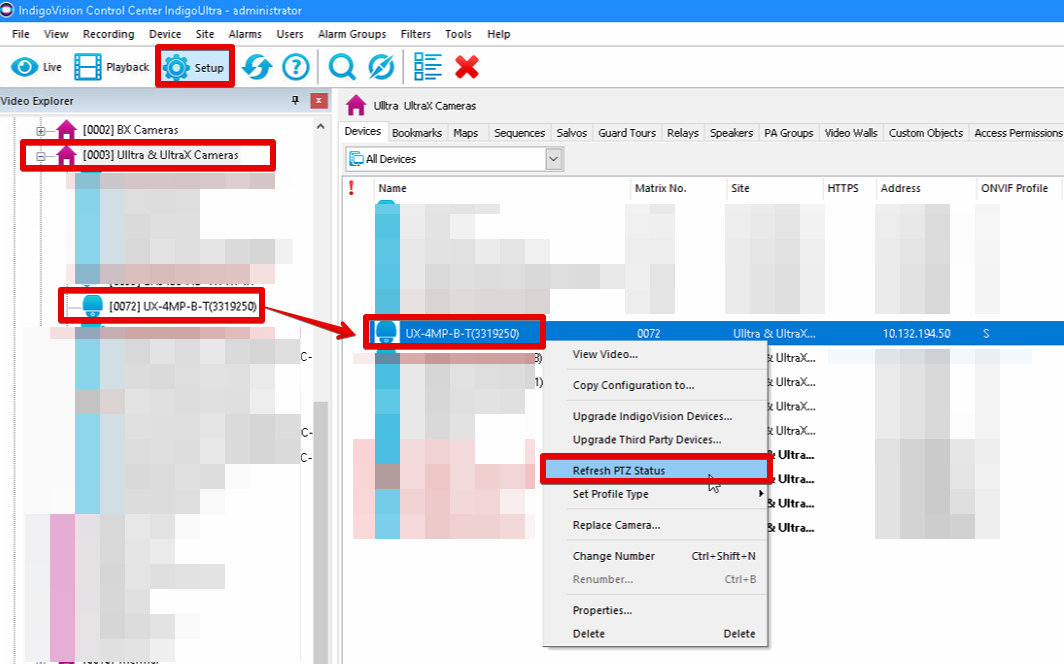1064x664 pixels.
Task: Switch to the Maps tab
Action: (x=466, y=133)
